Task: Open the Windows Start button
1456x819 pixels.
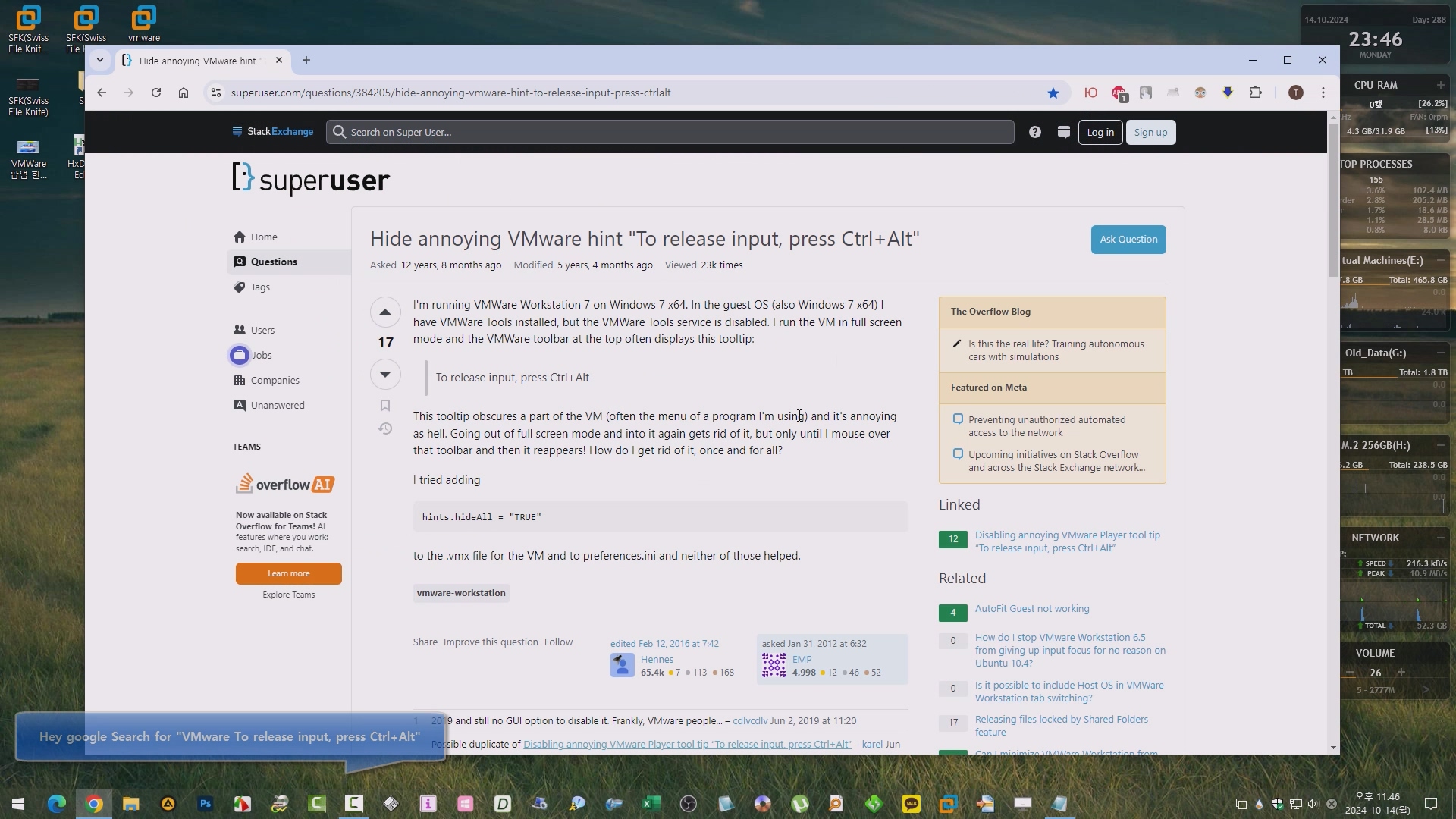Action: (18, 804)
